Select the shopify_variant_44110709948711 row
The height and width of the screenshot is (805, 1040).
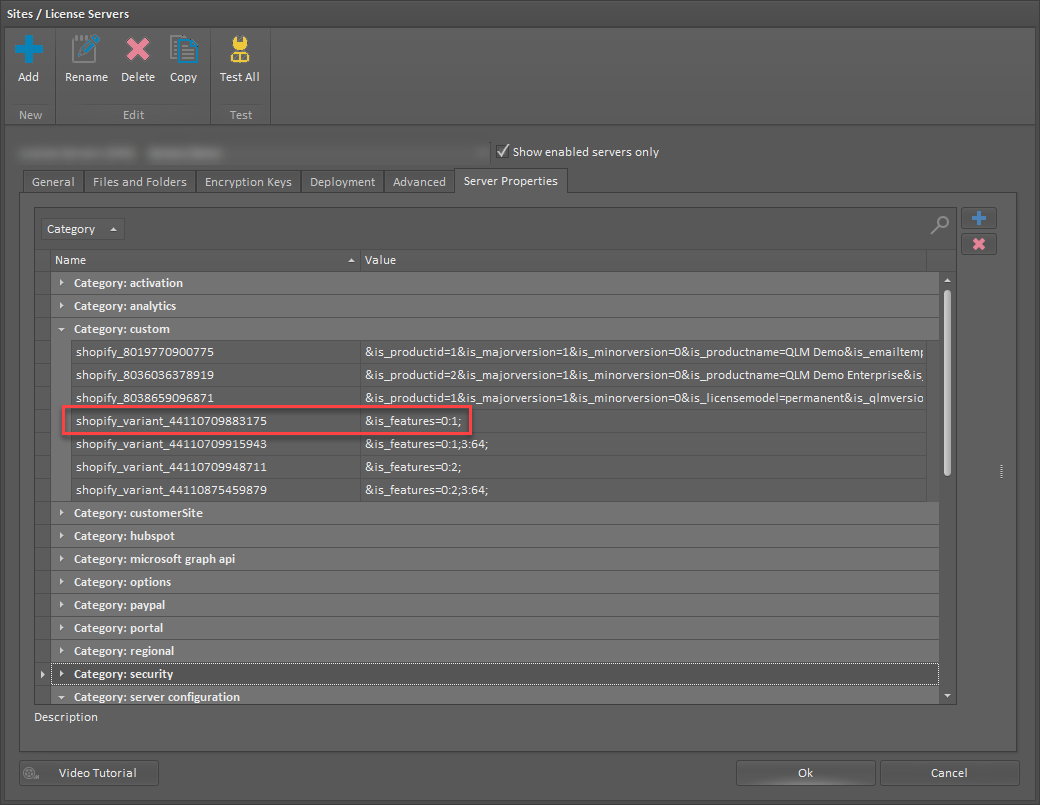(499, 467)
